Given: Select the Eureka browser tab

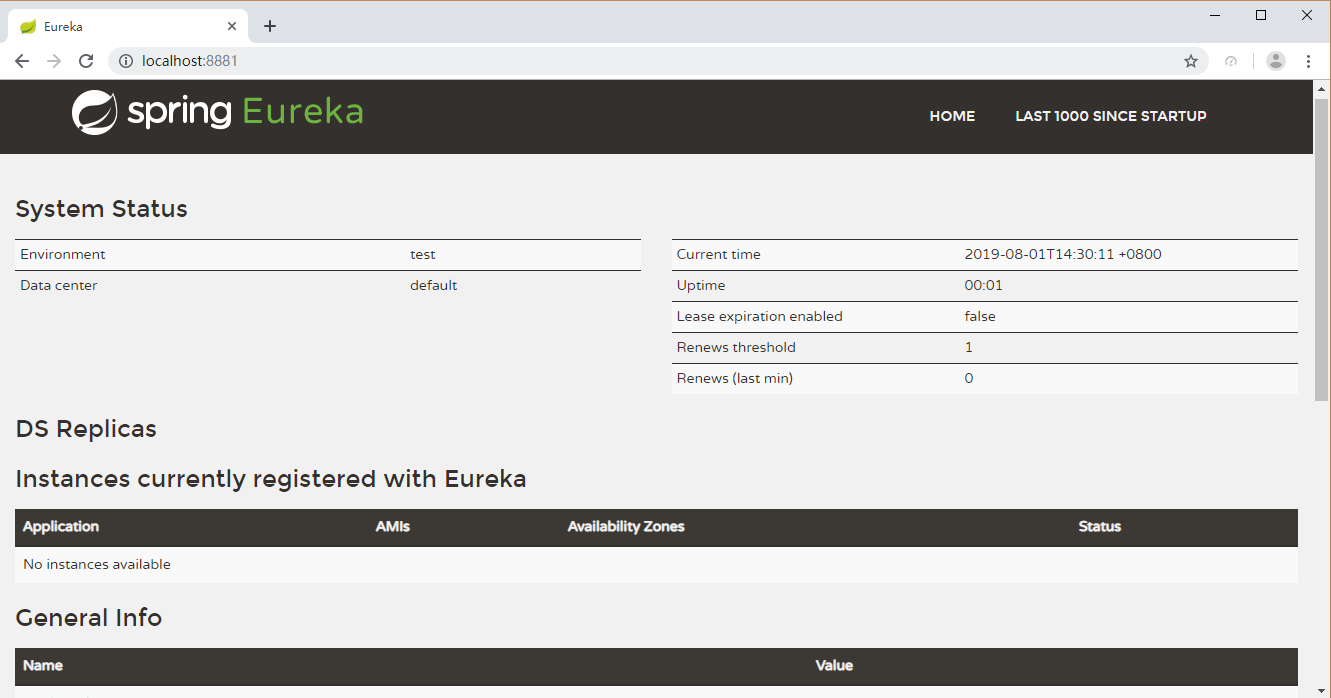Looking at the screenshot, I should point(120,27).
